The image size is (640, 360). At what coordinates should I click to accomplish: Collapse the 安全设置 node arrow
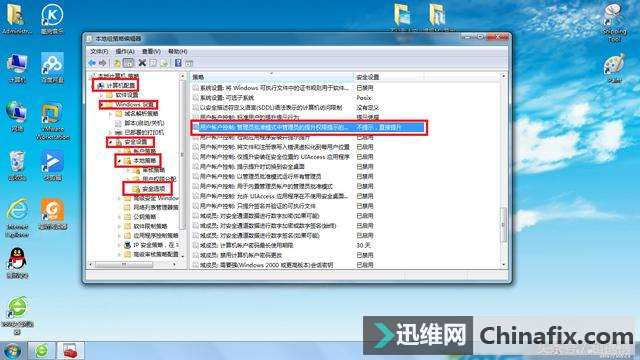(x=110, y=142)
